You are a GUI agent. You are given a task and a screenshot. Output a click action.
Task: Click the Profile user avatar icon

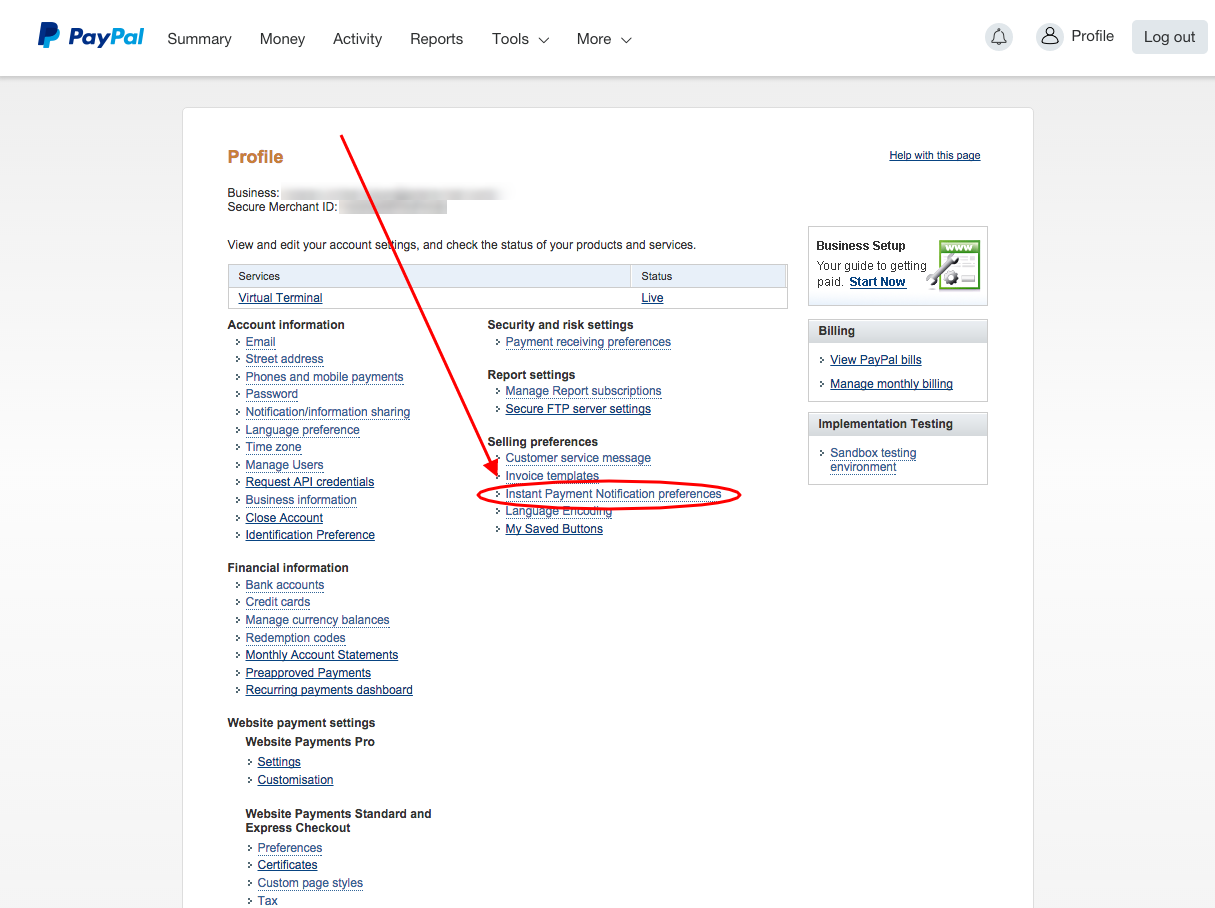coord(1049,37)
